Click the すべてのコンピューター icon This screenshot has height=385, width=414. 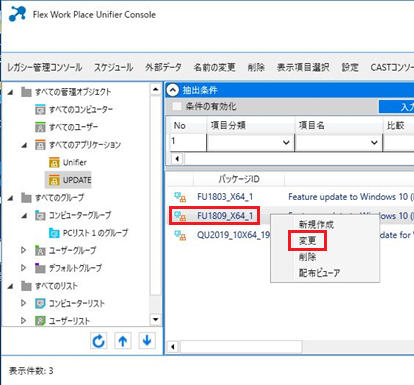click(40, 109)
